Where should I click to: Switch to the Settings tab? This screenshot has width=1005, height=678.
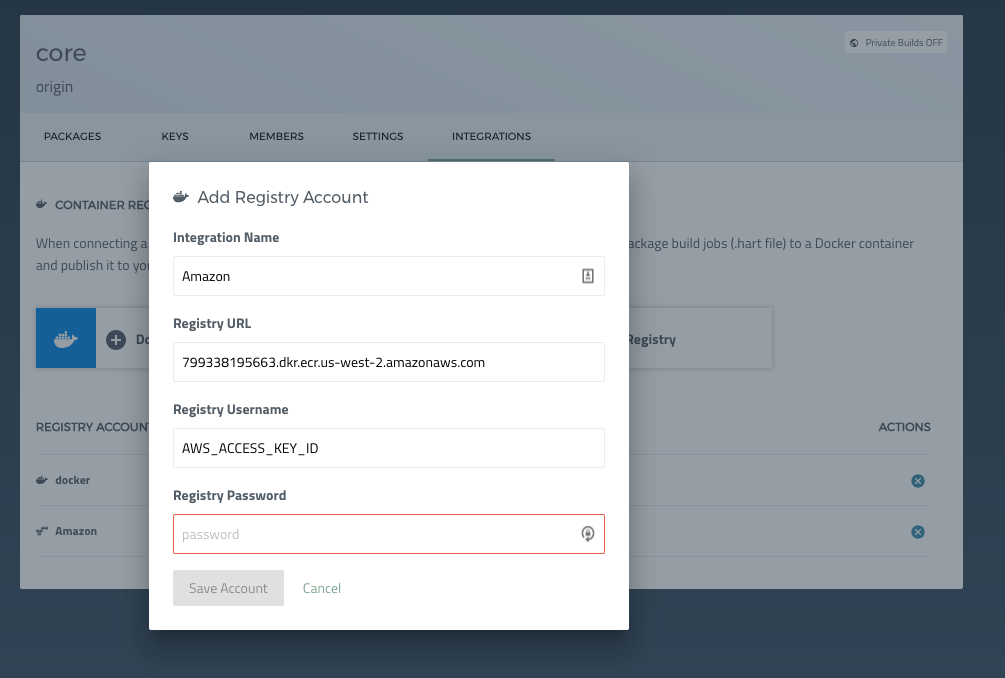[x=377, y=136]
